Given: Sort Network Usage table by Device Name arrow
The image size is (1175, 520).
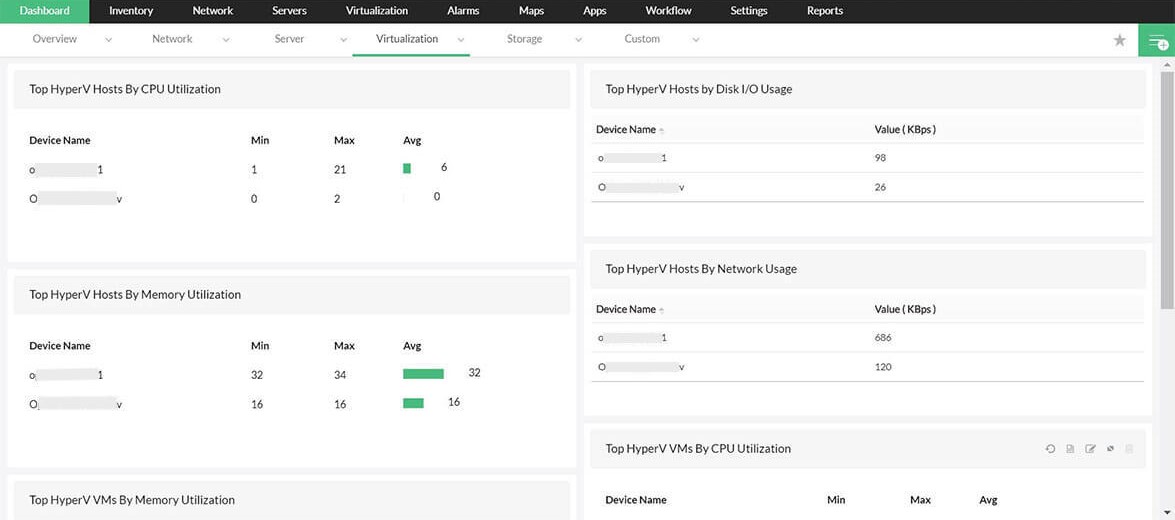Looking at the screenshot, I should pyautogui.click(x=661, y=310).
